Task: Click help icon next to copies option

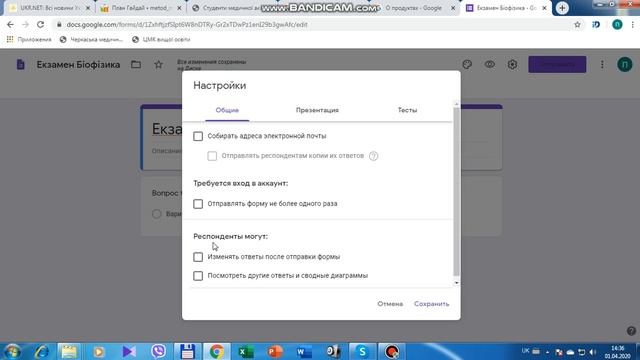Action: (x=373, y=156)
